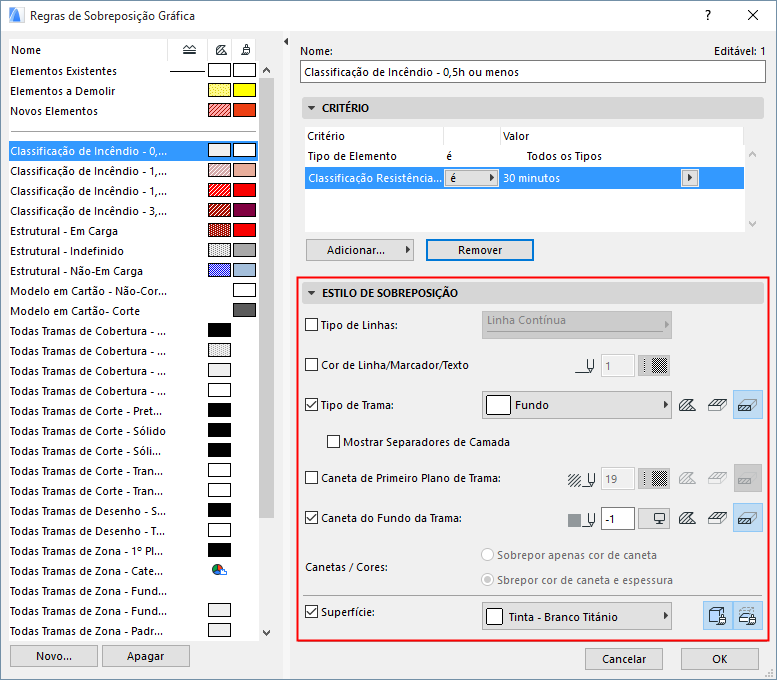Click the Remover button
Viewport: 777px width, 680px height.
(x=480, y=250)
